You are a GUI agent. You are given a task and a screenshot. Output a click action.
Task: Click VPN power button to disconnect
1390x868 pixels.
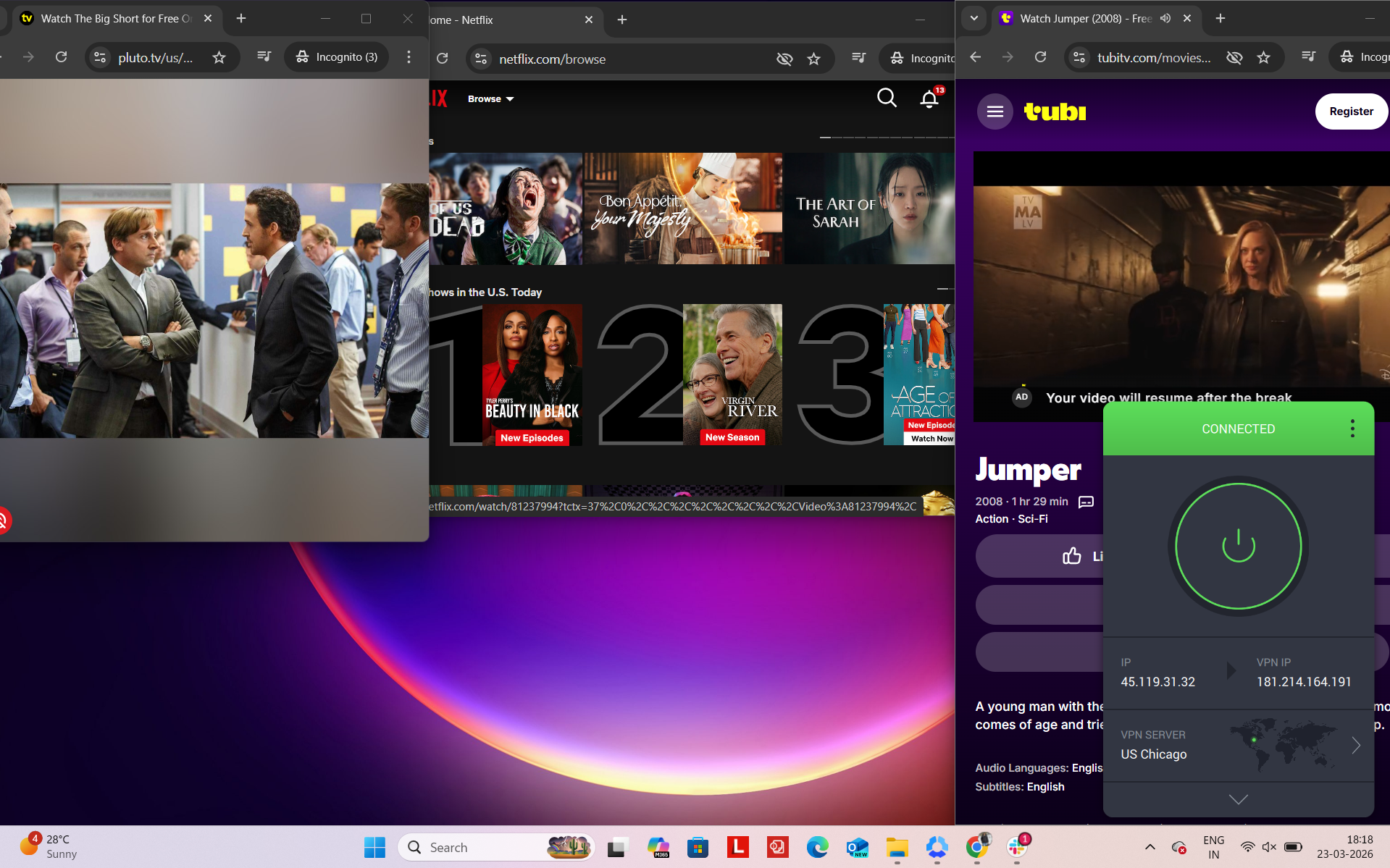[1238, 546]
